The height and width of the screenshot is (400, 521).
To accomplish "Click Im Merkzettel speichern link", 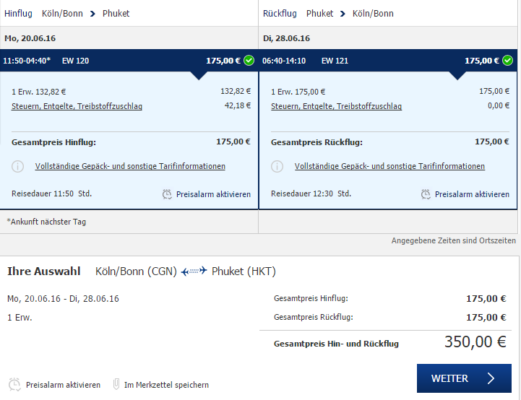I will (166, 385).
